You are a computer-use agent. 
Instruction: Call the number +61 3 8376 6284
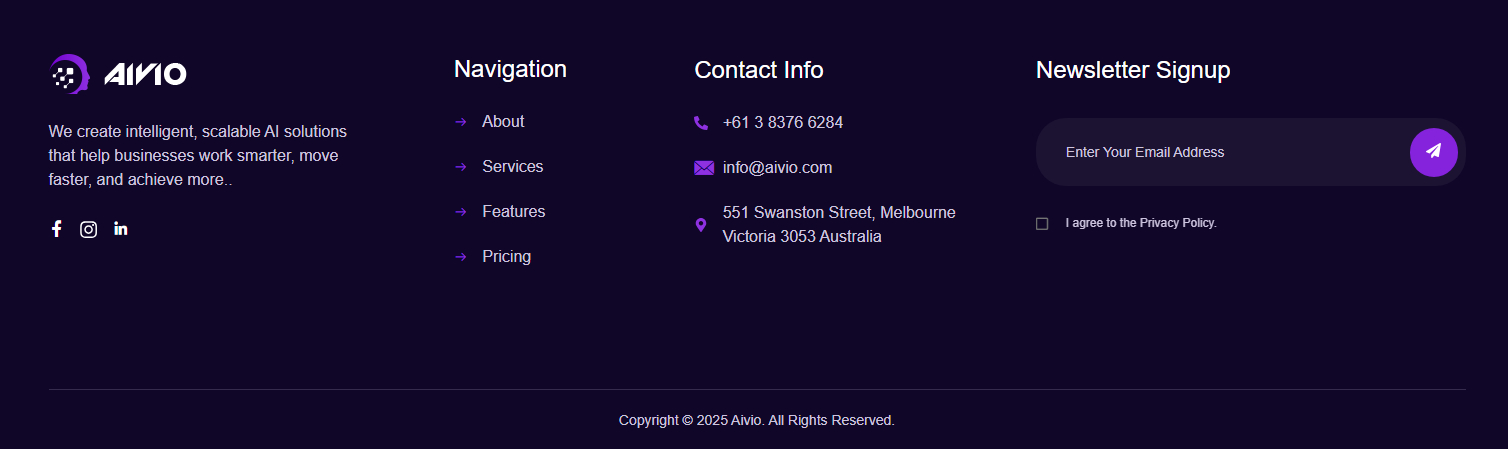click(x=782, y=123)
